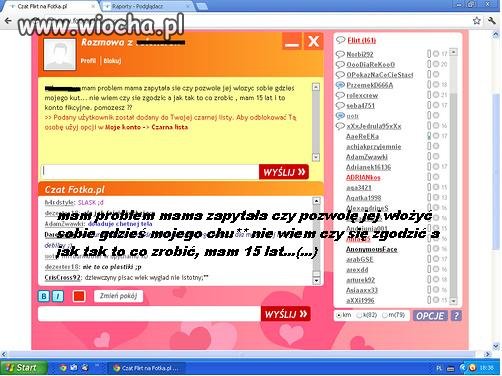The image size is (502, 376).
Task: Open browser wrench settings menu
Action: coord(492,21)
